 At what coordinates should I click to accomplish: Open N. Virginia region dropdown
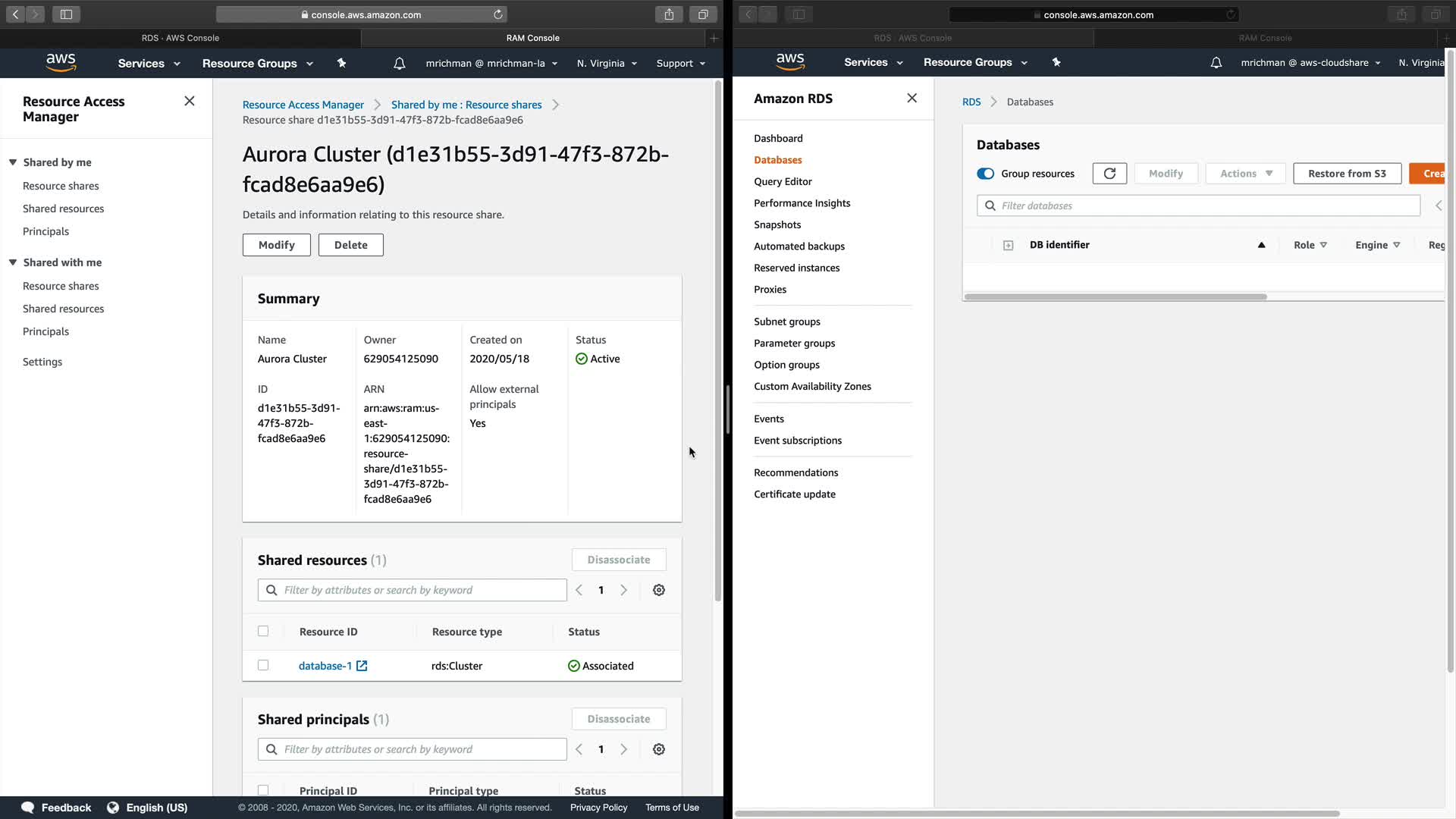tap(607, 64)
